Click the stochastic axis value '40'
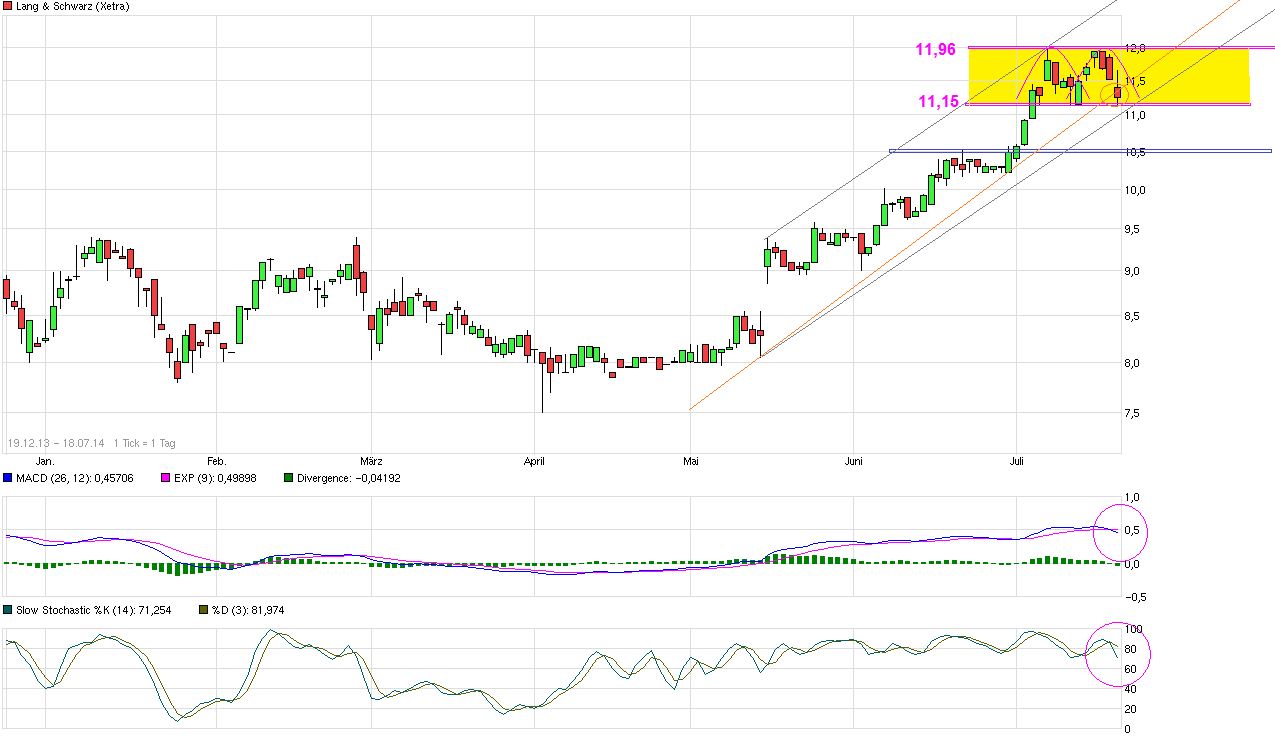1275x751 pixels. (x=1131, y=689)
